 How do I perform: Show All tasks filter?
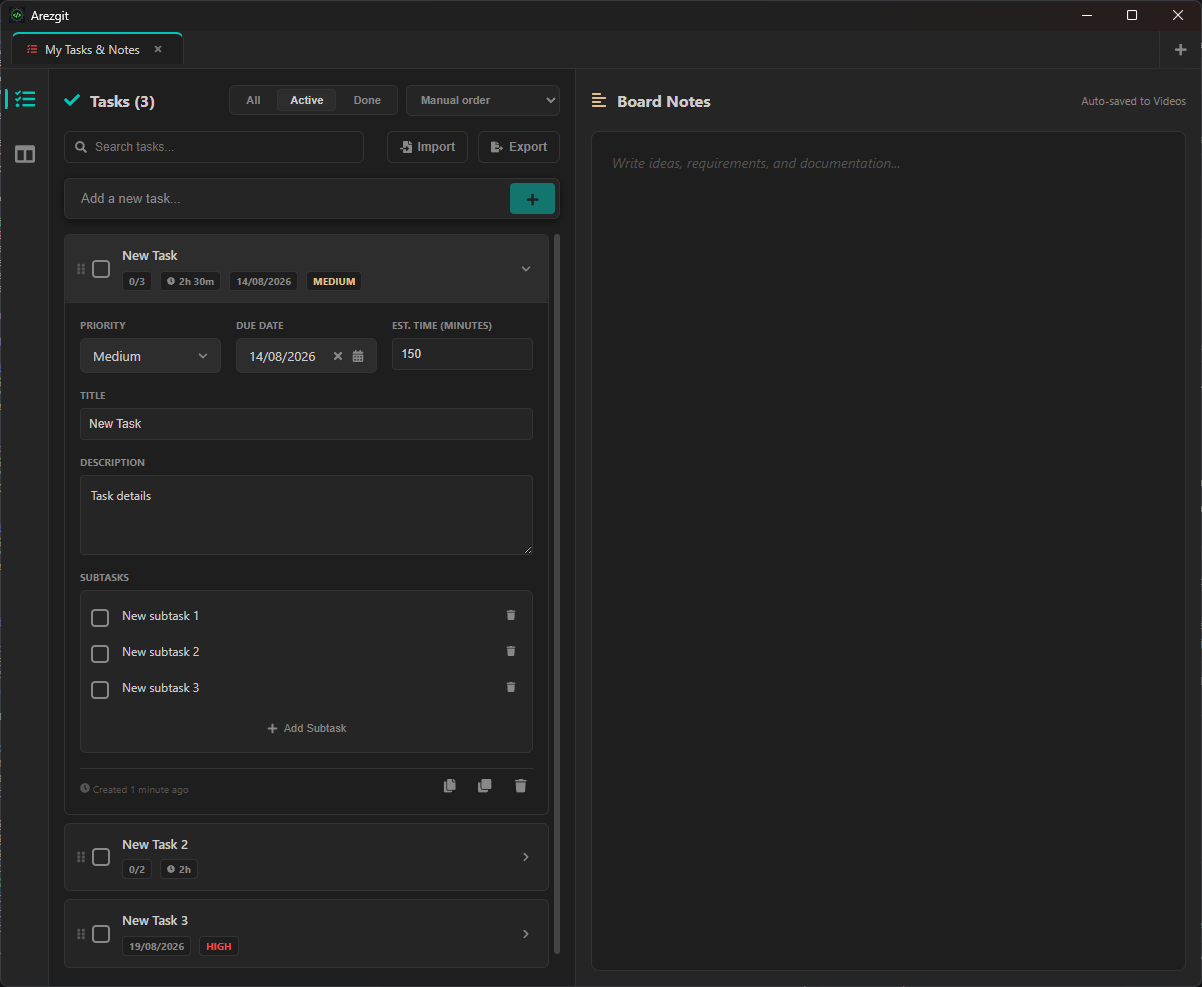[253, 100]
